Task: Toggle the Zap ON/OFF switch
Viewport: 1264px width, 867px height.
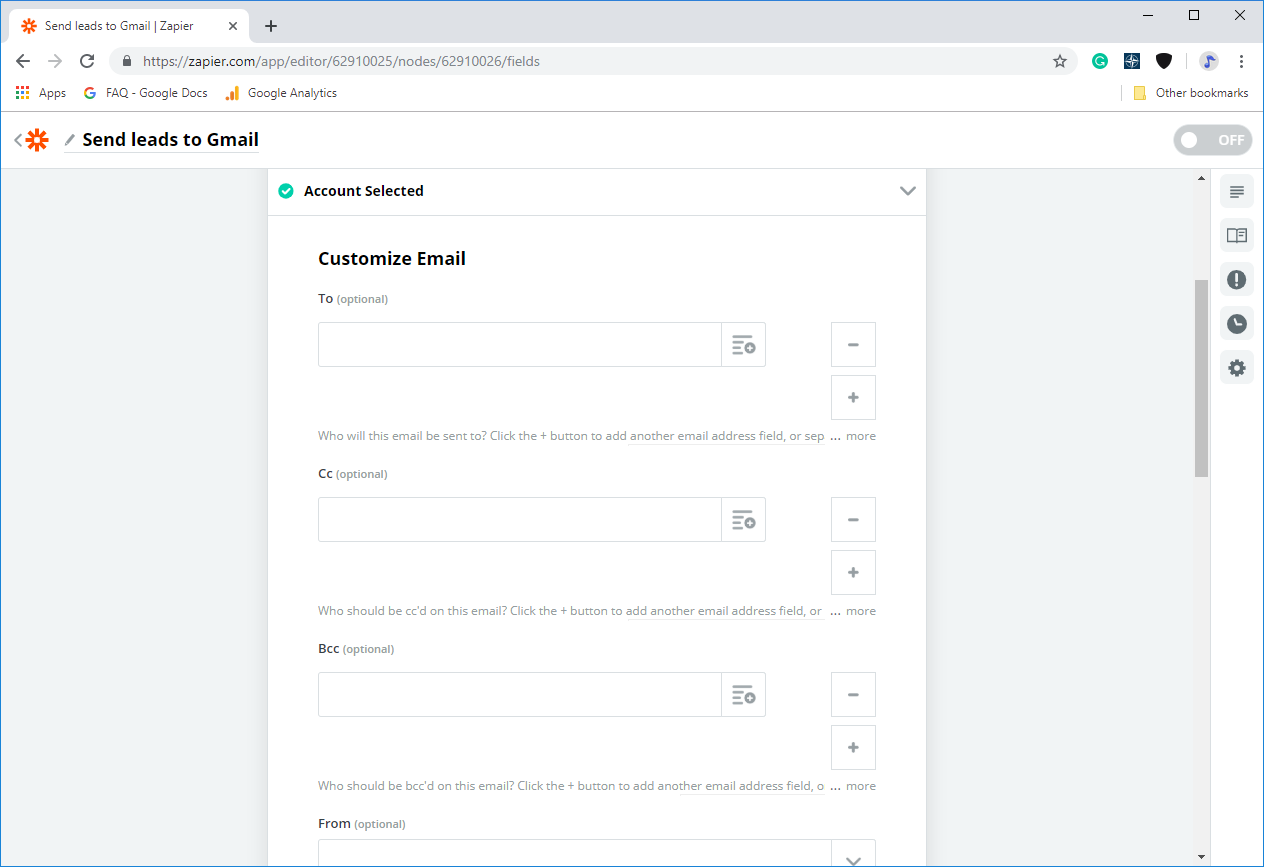Action: coord(1212,140)
